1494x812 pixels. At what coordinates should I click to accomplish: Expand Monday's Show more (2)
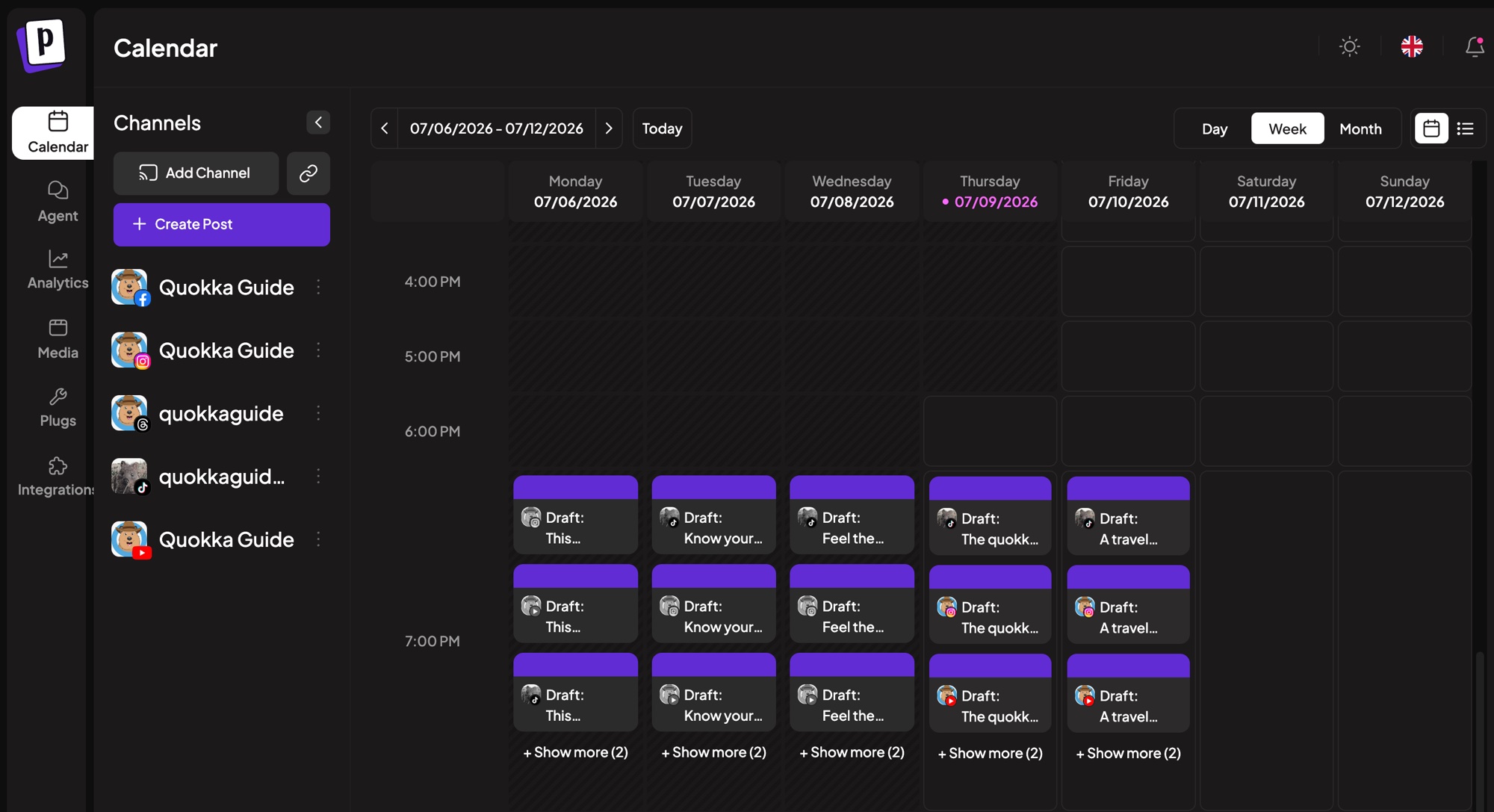pyautogui.click(x=575, y=752)
